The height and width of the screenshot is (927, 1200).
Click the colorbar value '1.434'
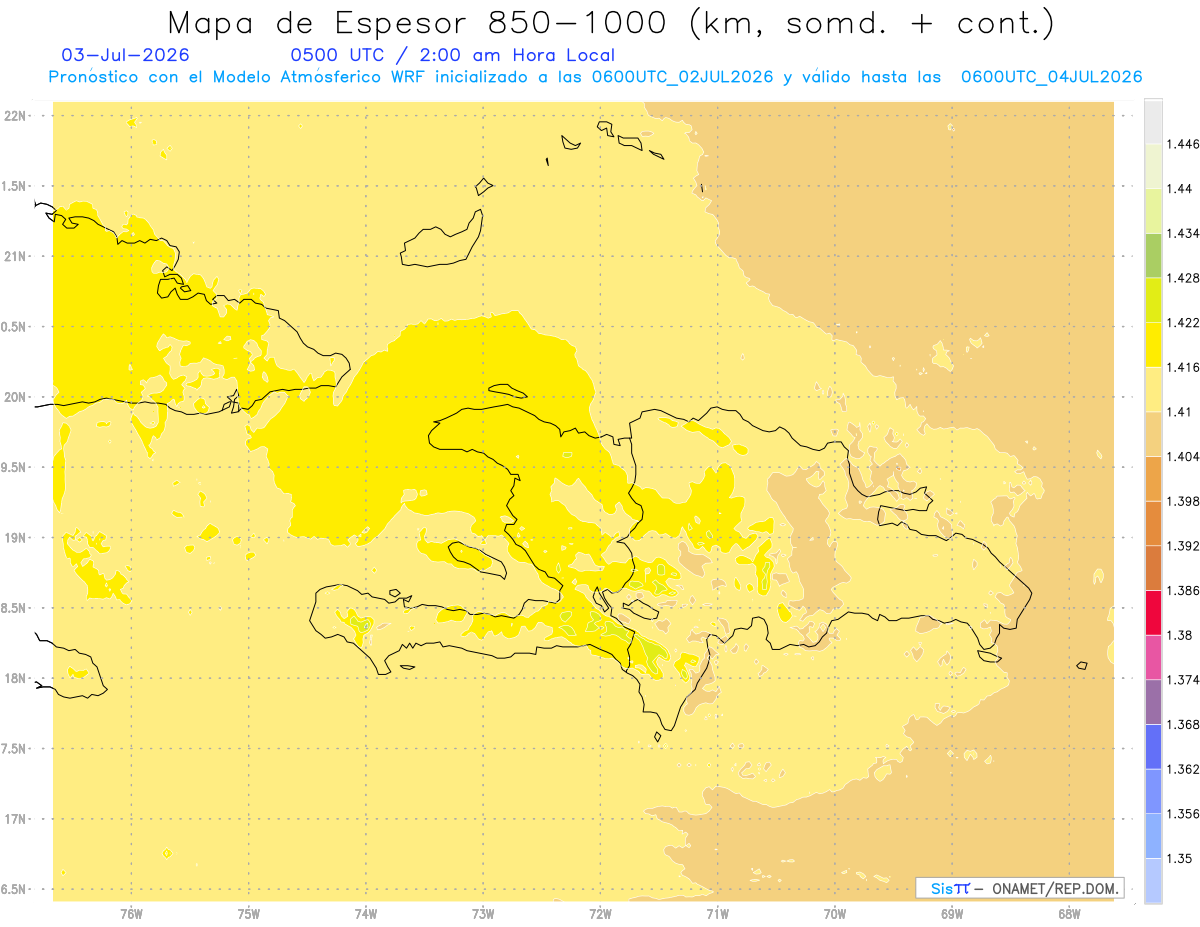click(x=1185, y=233)
